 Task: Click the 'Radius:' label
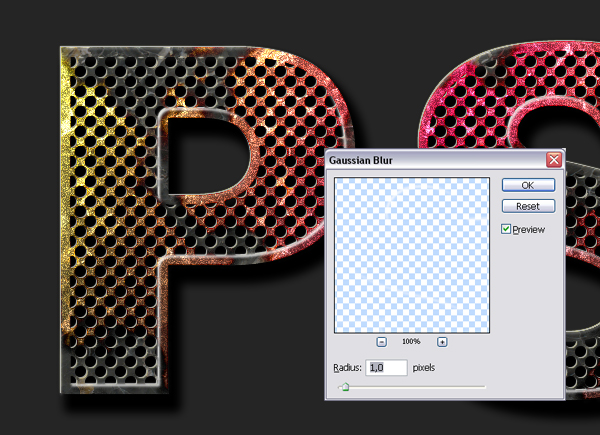point(347,368)
